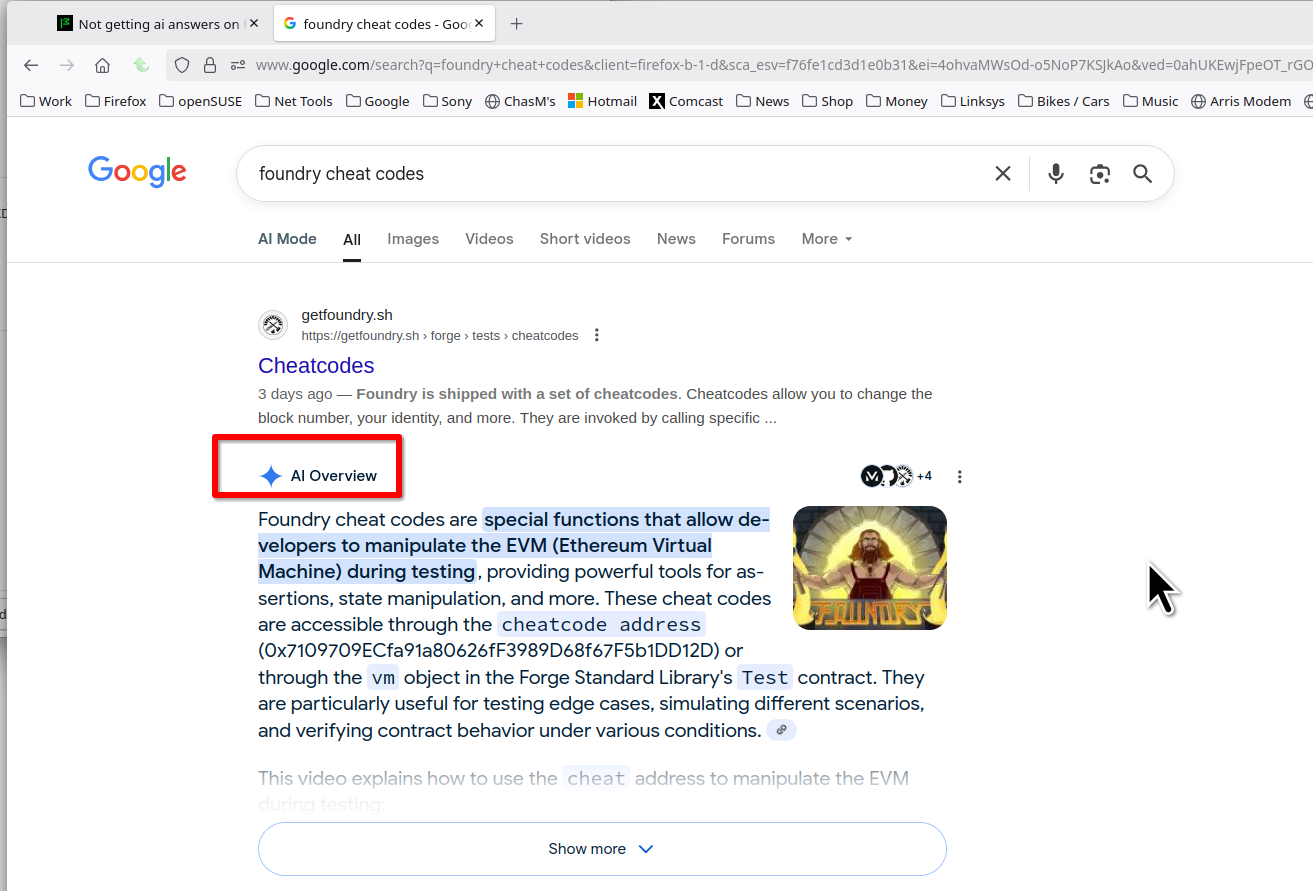
Task: Click the green extension icon beside home
Action: [x=141, y=65]
